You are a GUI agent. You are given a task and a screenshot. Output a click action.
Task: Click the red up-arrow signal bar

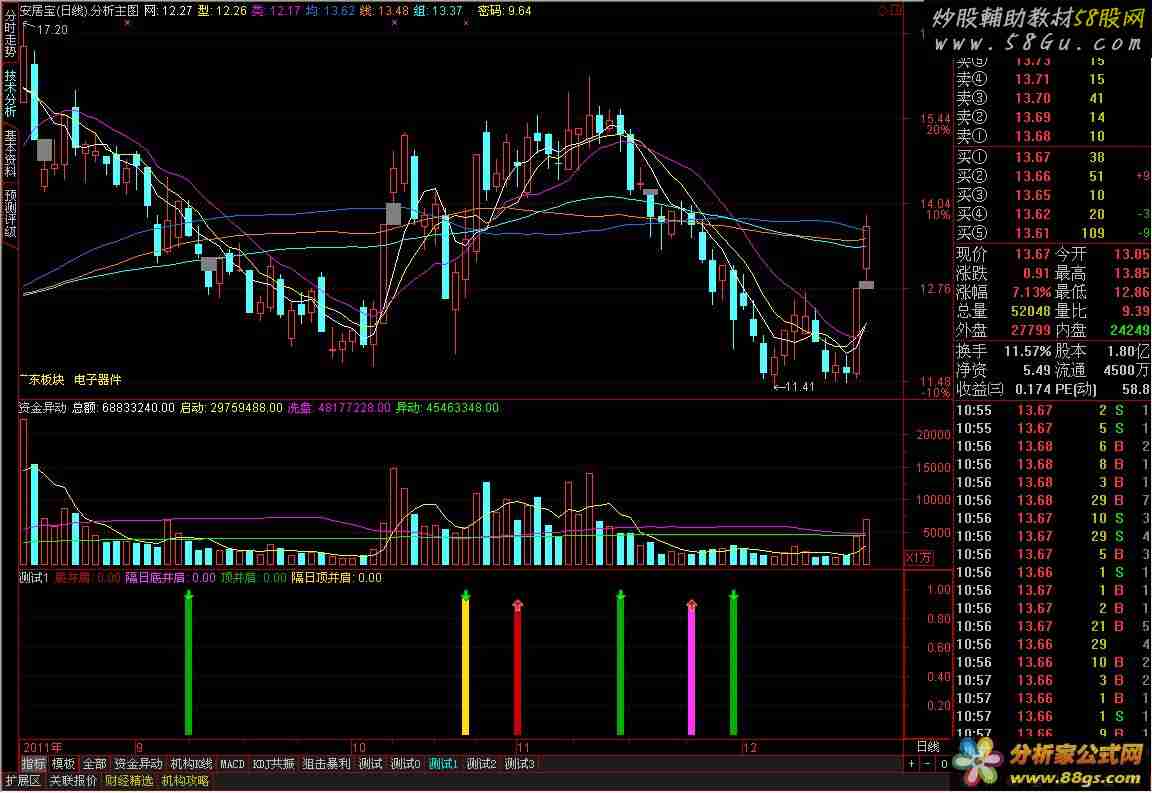click(x=517, y=667)
